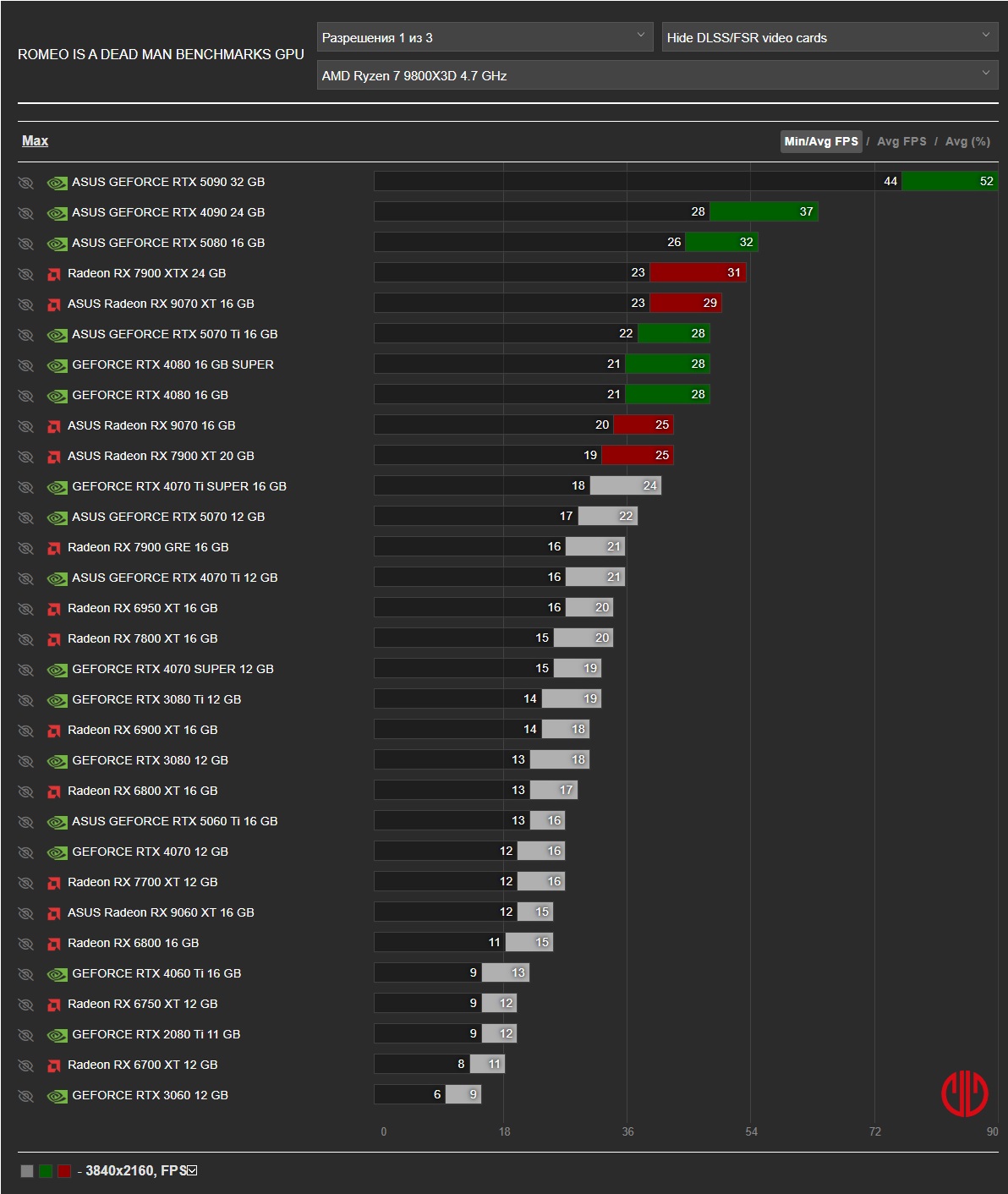Click the NVIDIA logo beside RTX 3060 12 GB

pyautogui.click(x=57, y=1096)
